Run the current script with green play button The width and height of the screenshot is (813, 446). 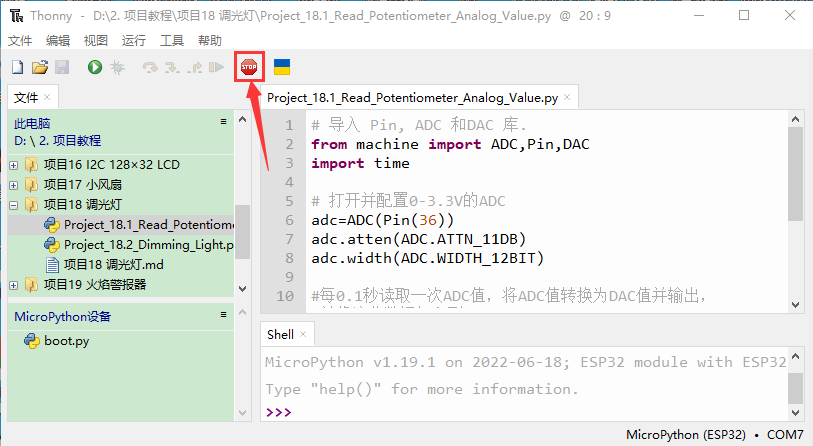tap(94, 67)
